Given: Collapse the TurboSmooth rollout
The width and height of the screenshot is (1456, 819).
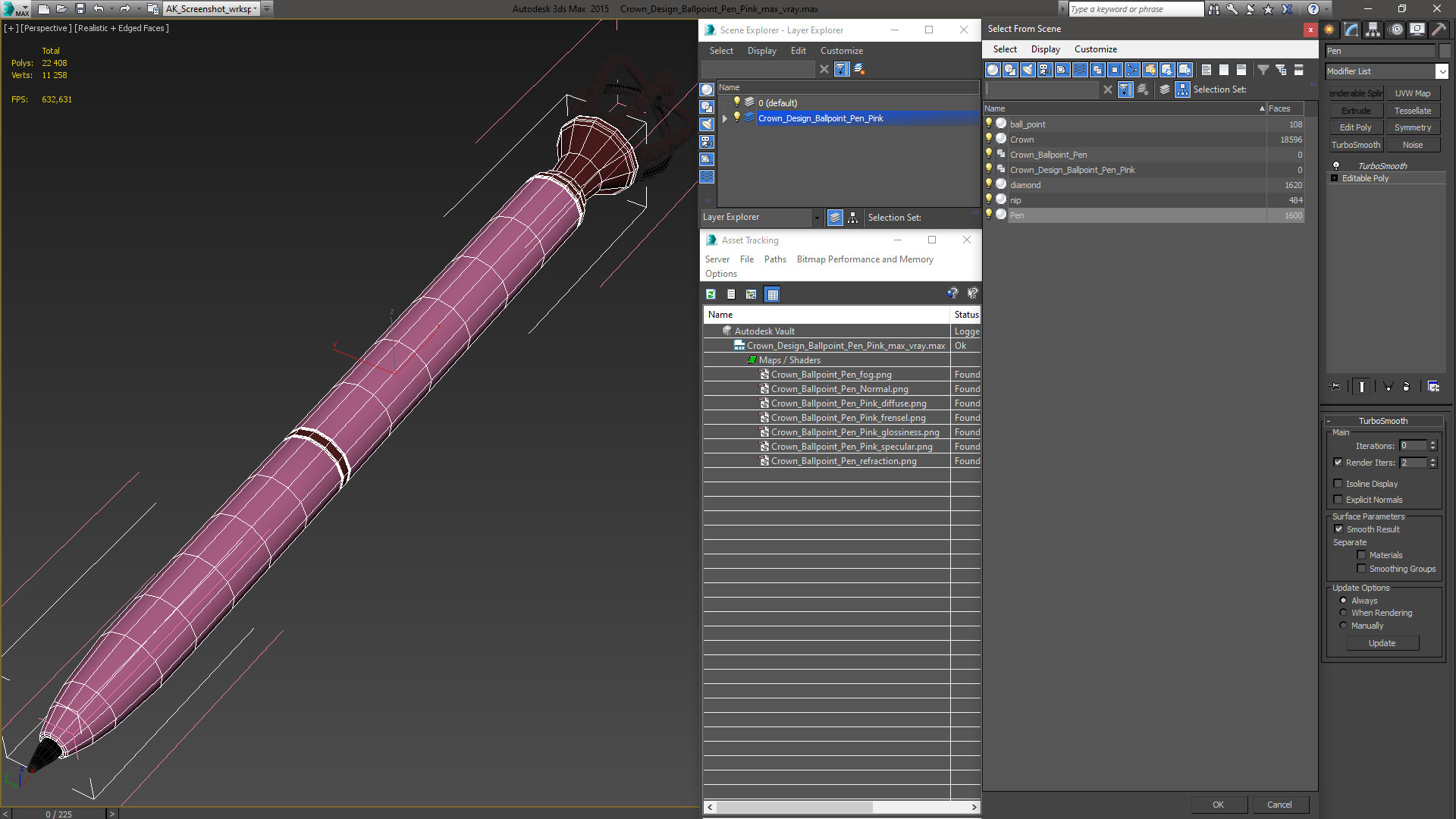Looking at the screenshot, I should click(x=1329, y=421).
